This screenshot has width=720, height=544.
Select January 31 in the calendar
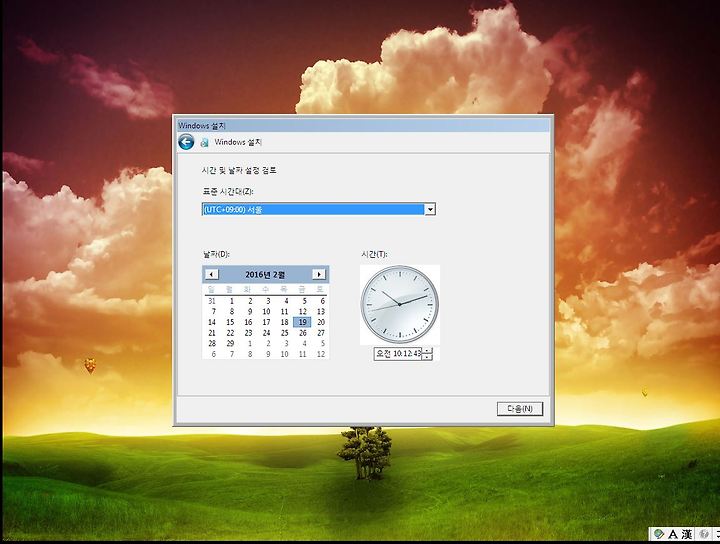pos(212,301)
